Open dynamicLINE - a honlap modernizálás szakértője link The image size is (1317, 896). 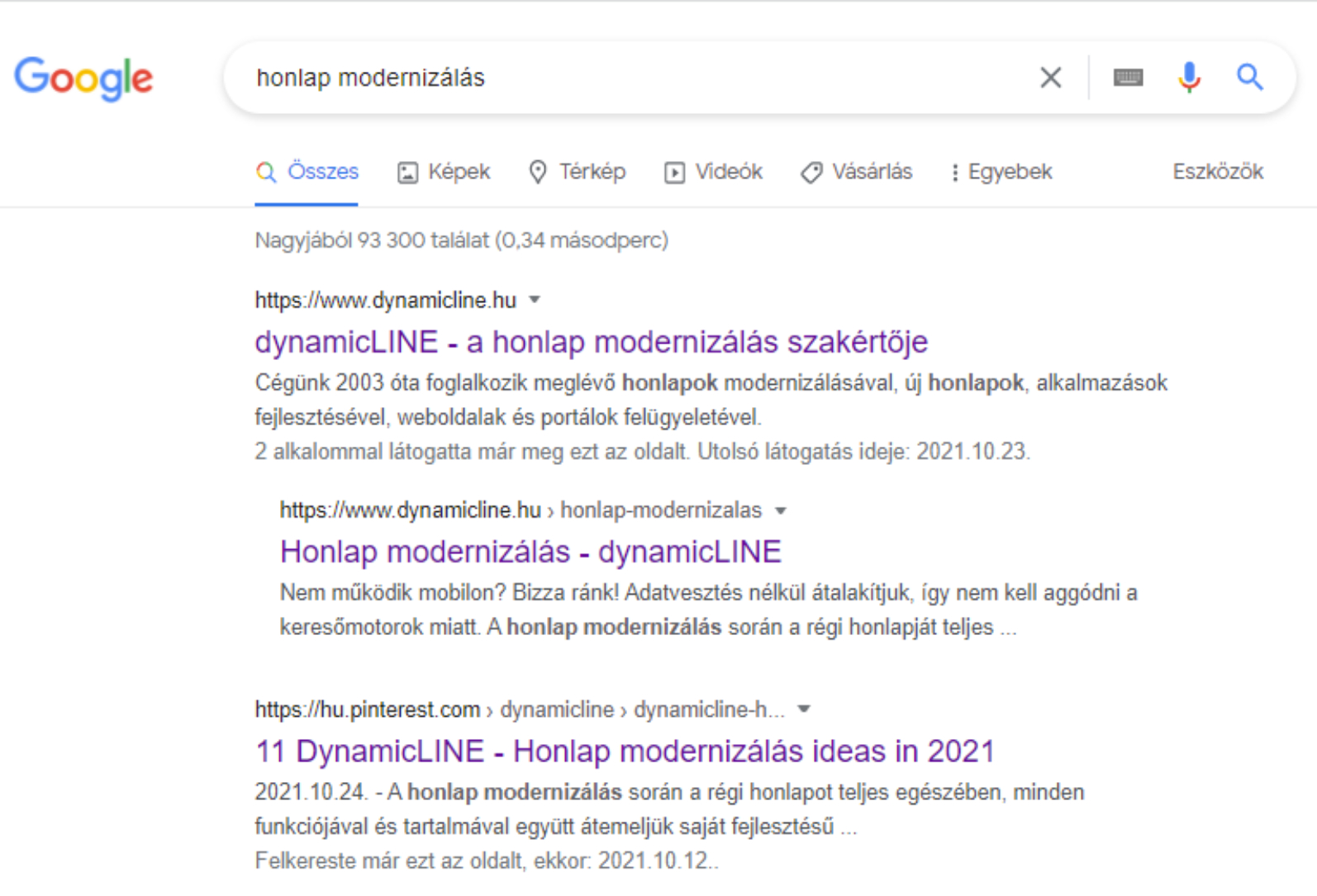click(592, 342)
